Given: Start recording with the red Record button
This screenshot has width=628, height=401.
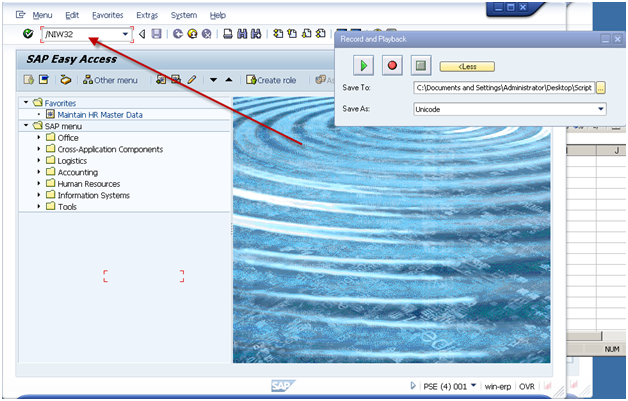Looking at the screenshot, I should [x=392, y=65].
